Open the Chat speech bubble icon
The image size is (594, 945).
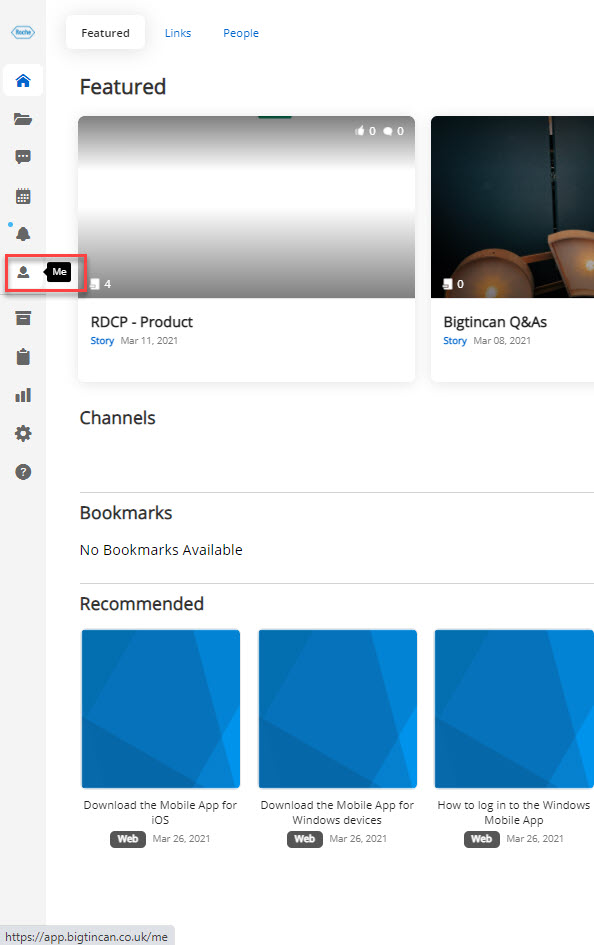(x=23, y=157)
